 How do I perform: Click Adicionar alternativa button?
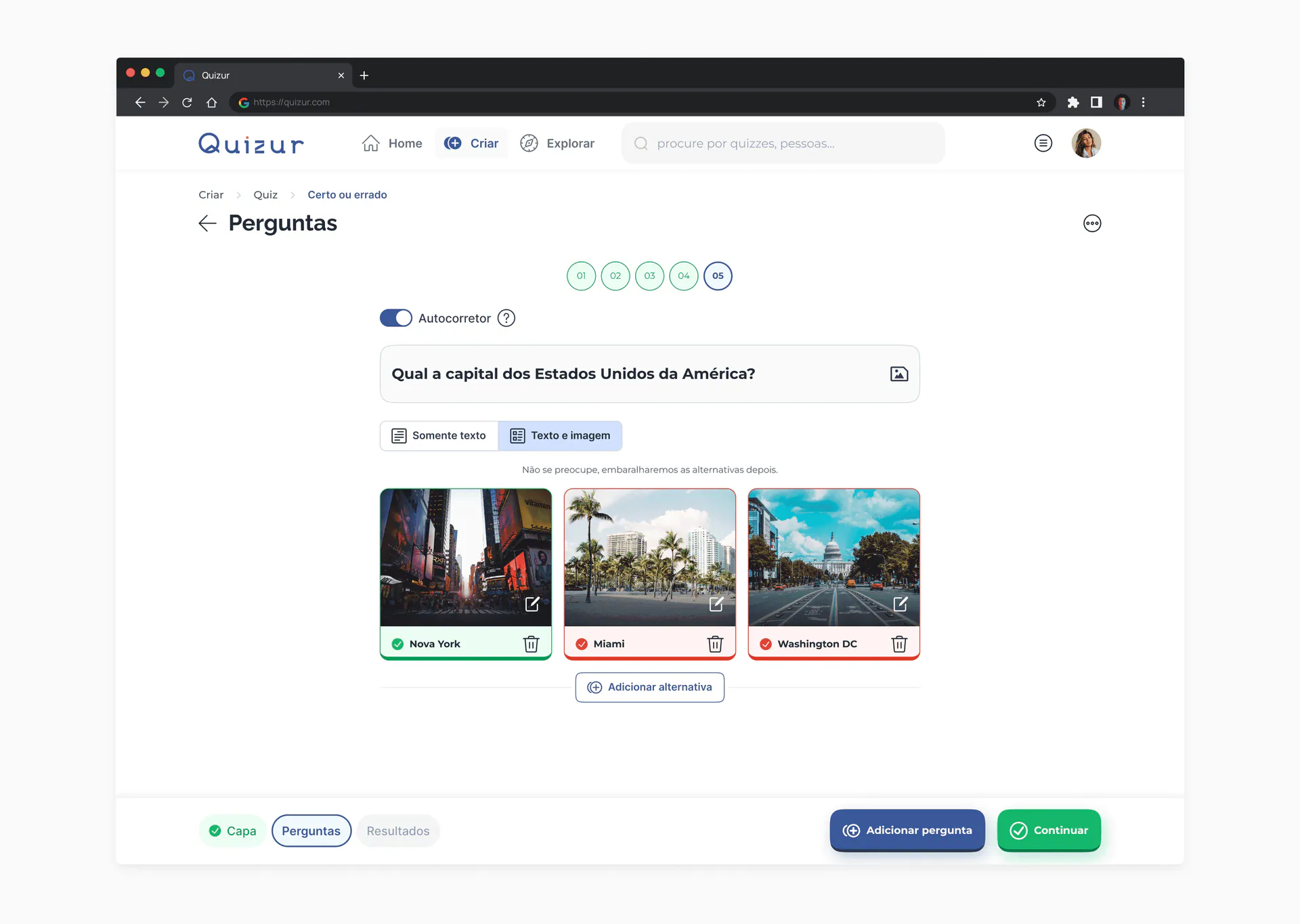pos(650,687)
